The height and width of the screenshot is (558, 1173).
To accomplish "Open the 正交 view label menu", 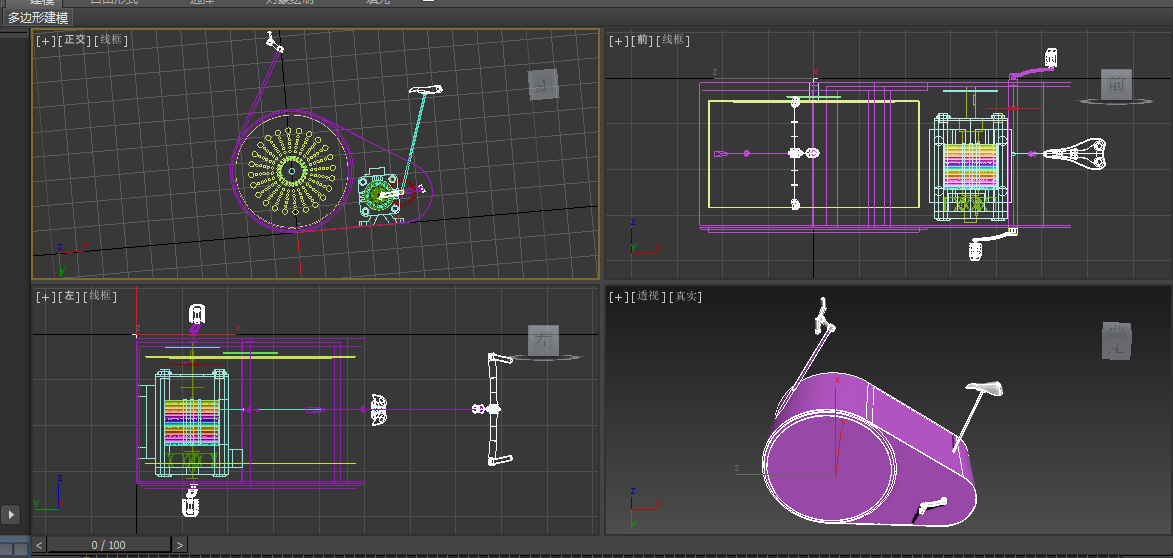I will tap(76, 40).
